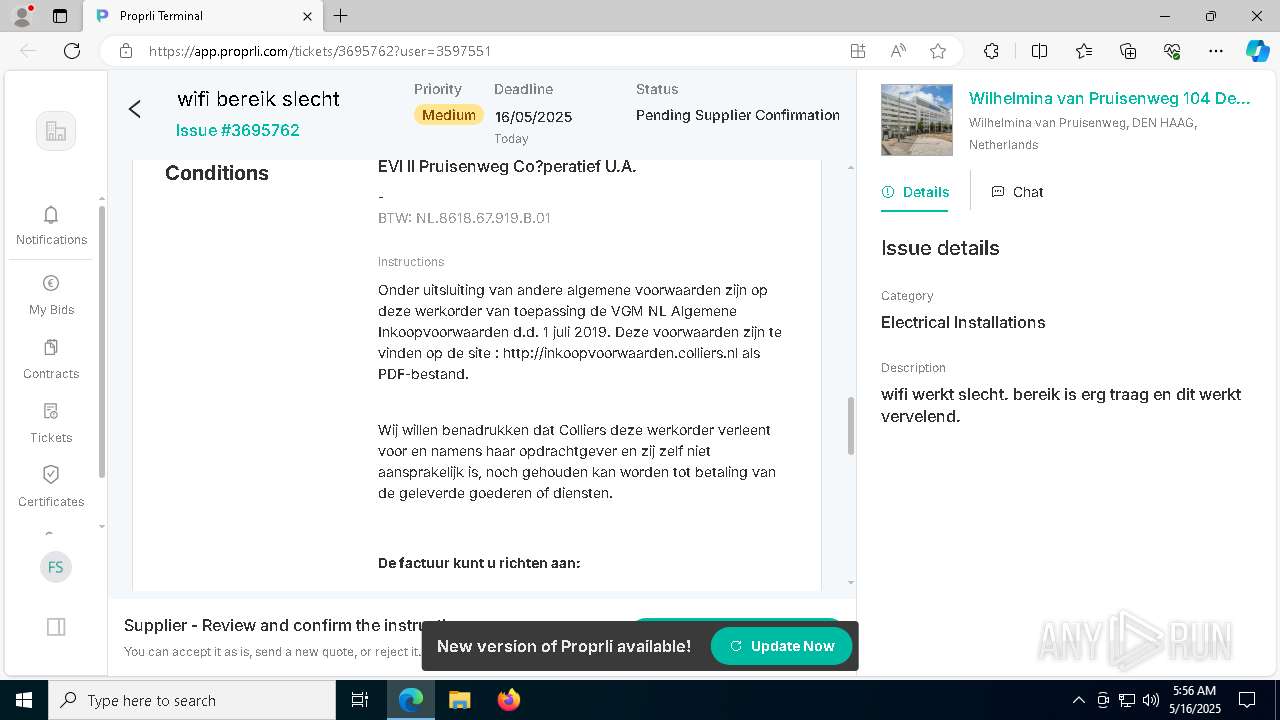Refresh the browser page
Viewport: 1280px width, 720px height.
coord(72,51)
